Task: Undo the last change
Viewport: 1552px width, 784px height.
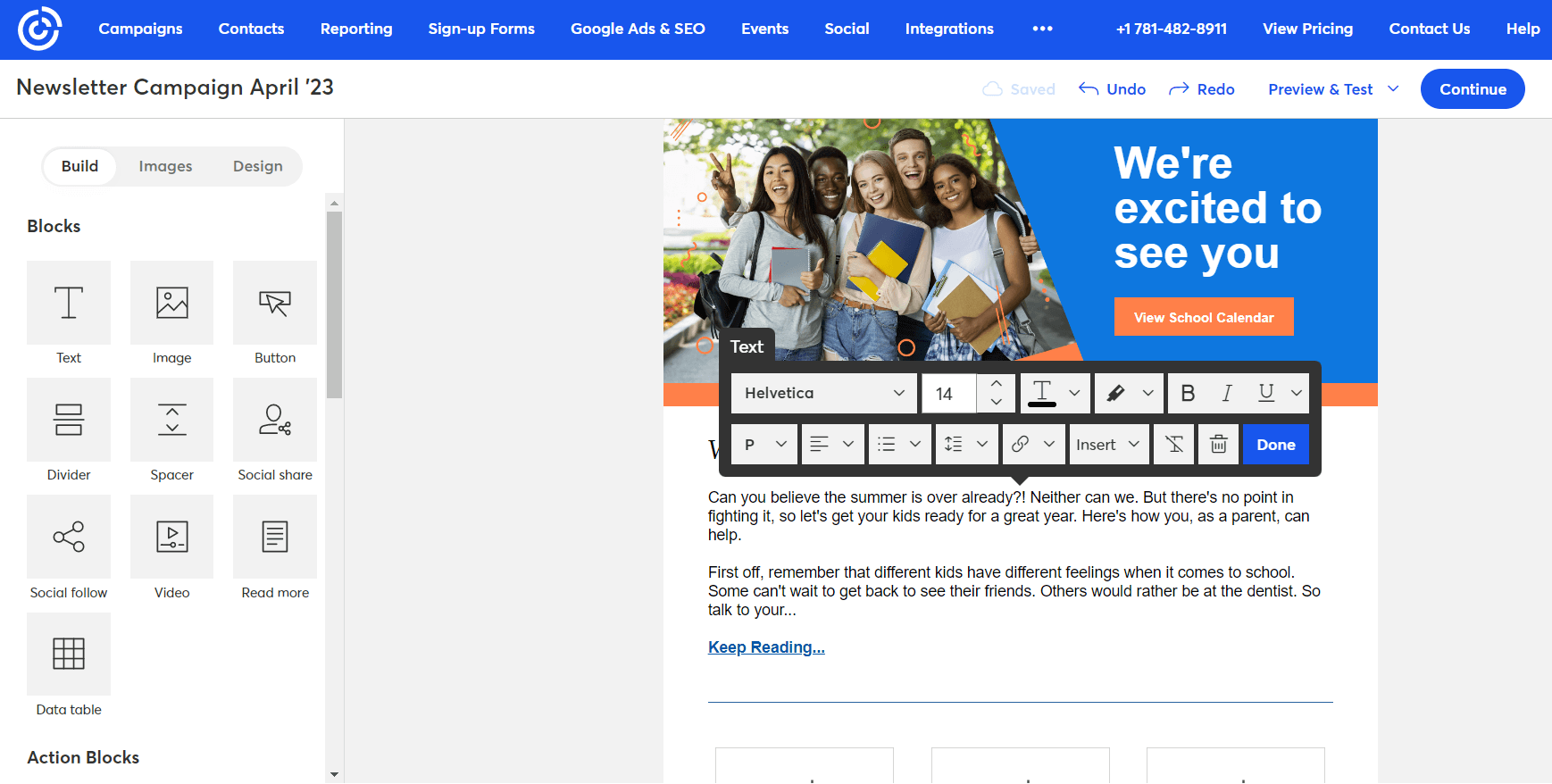Action: point(1113,89)
